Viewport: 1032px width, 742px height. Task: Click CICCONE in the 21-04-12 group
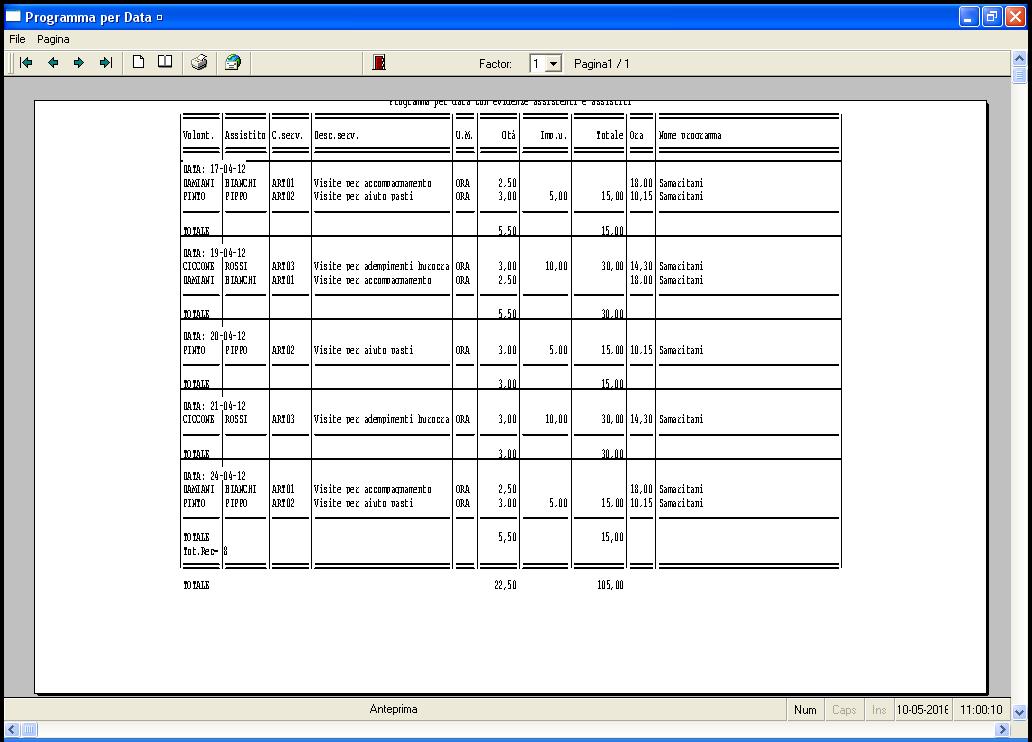(x=199, y=419)
